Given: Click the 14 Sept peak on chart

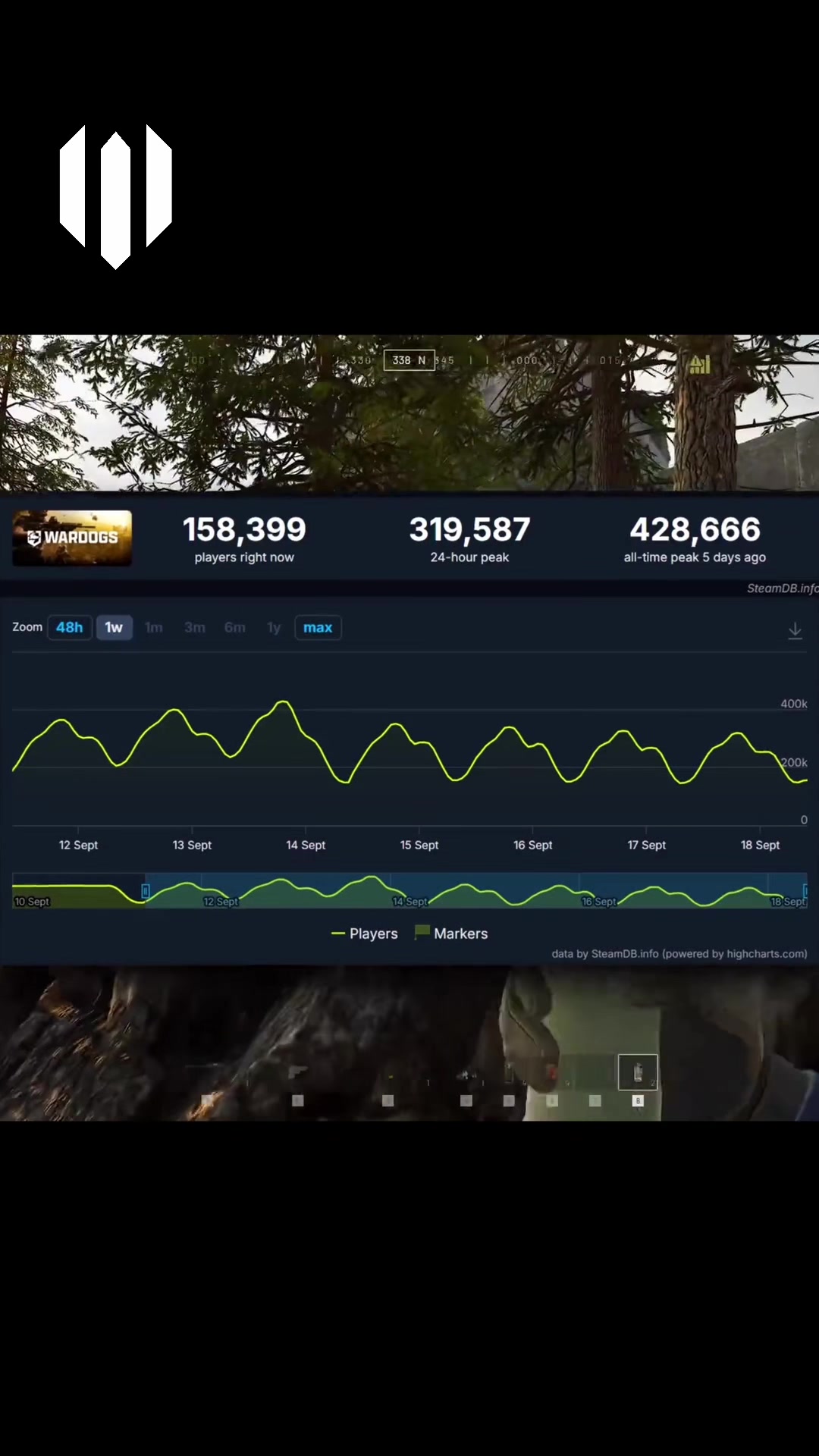Looking at the screenshot, I should 284,702.
